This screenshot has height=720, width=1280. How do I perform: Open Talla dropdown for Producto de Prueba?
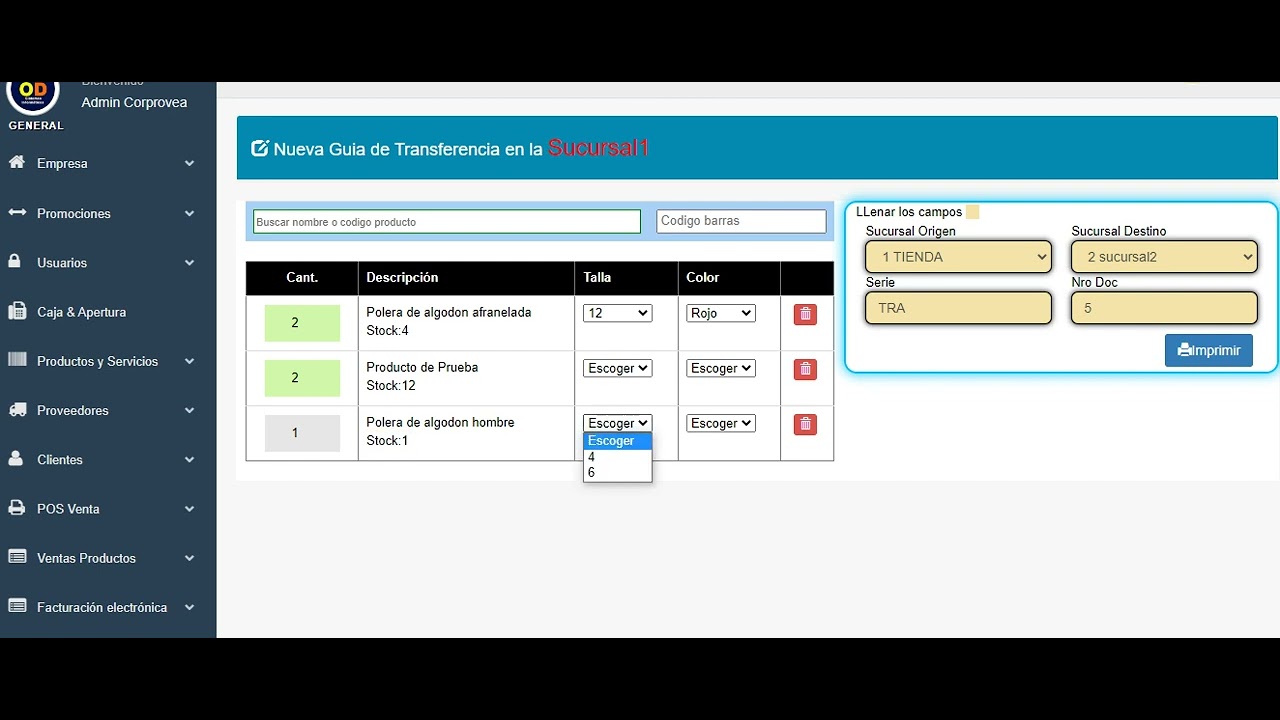617,368
